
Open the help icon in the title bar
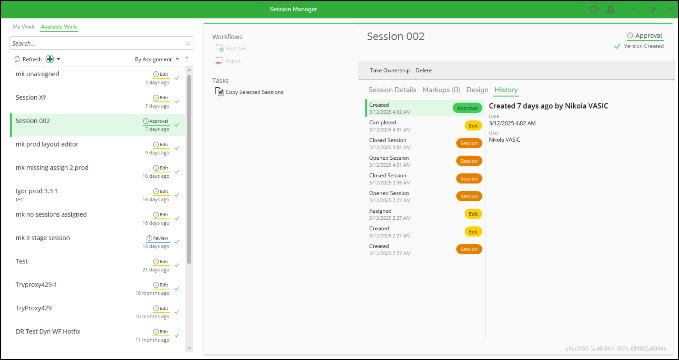[594, 9]
